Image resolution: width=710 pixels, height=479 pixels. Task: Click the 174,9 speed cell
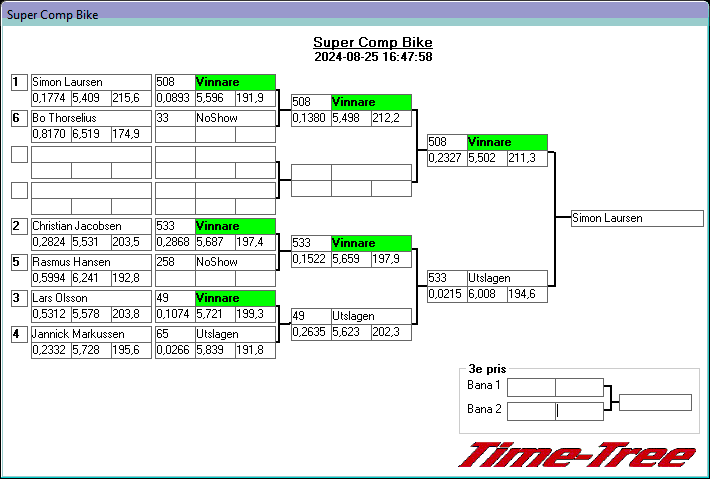pos(131,134)
